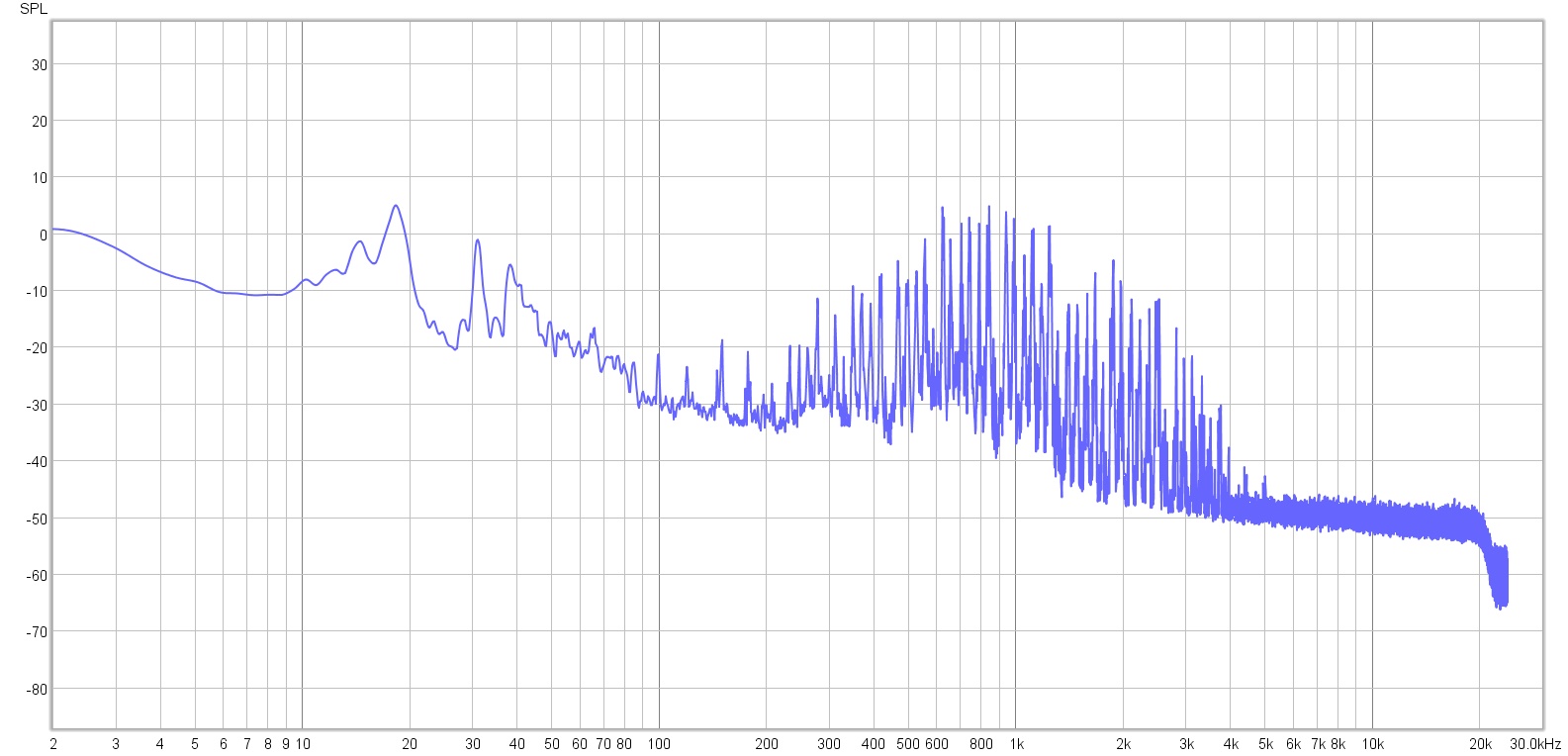This screenshot has width=1568, height=756.
Task: Click the -40 SPL axis label
Action: click(37, 461)
